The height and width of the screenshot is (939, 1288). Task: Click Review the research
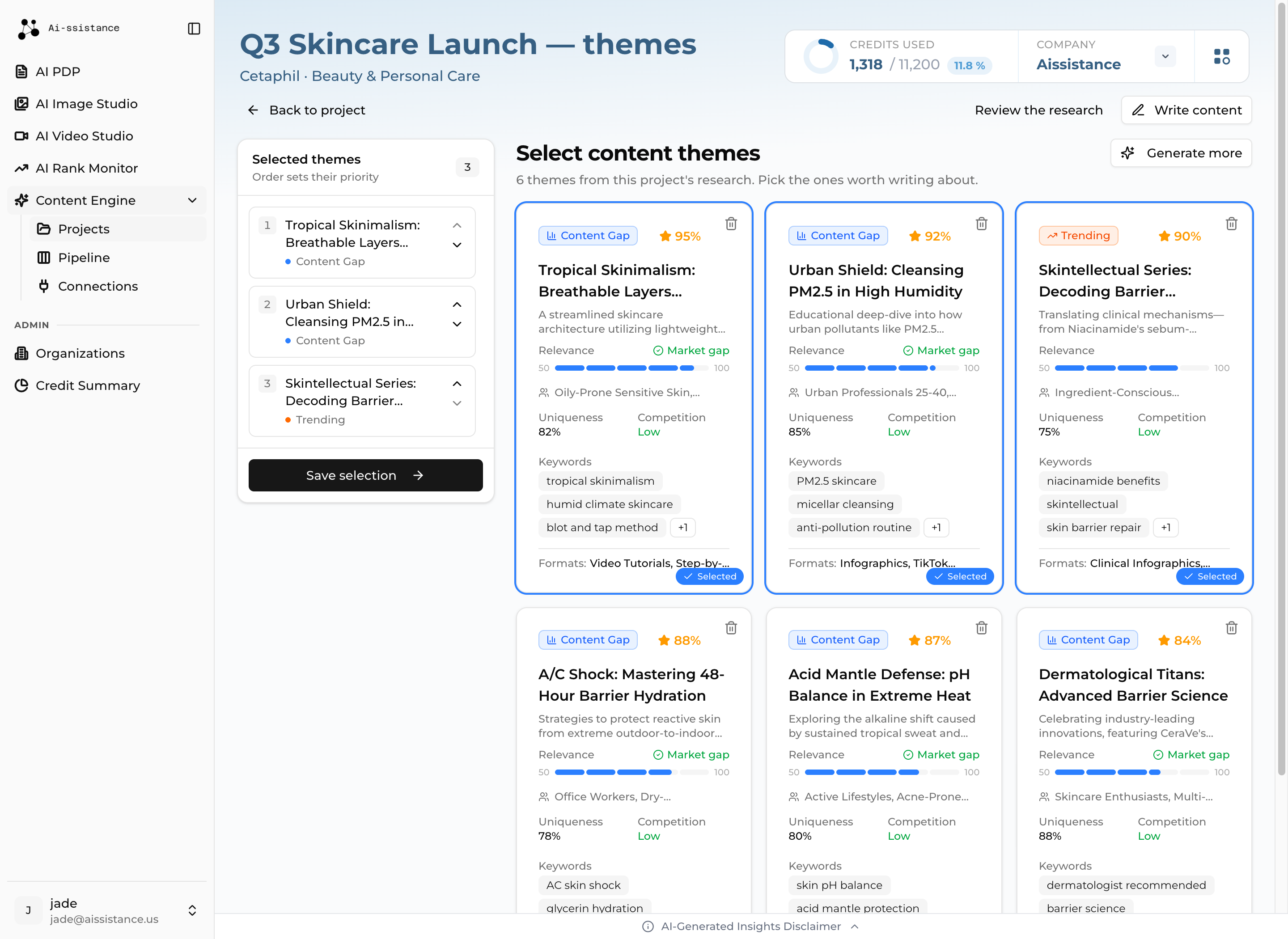[1038, 110]
